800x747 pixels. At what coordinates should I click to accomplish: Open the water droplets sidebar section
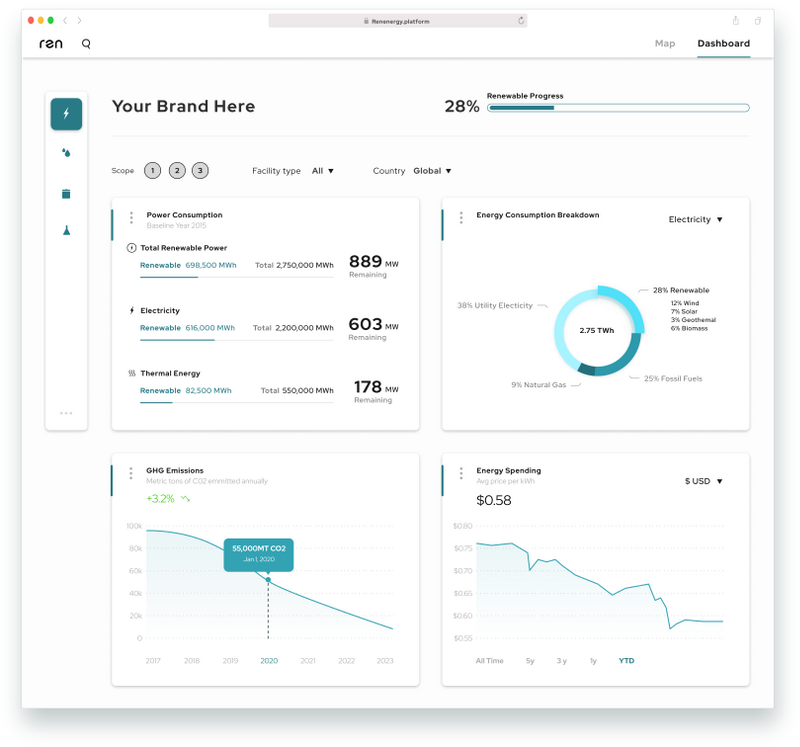[66, 153]
